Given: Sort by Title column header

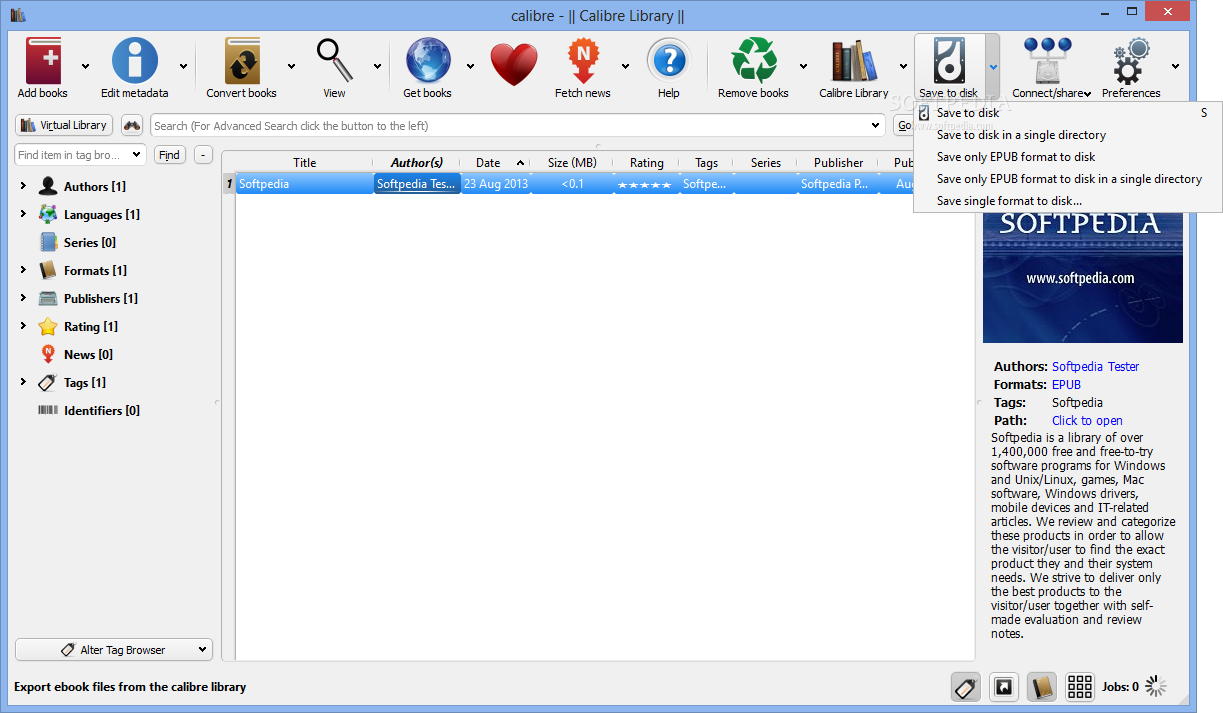Looking at the screenshot, I should point(305,163).
